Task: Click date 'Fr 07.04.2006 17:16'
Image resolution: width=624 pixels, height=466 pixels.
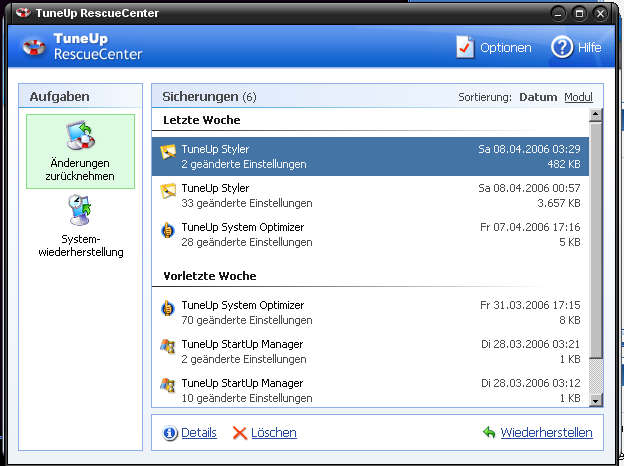Action: [530, 227]
